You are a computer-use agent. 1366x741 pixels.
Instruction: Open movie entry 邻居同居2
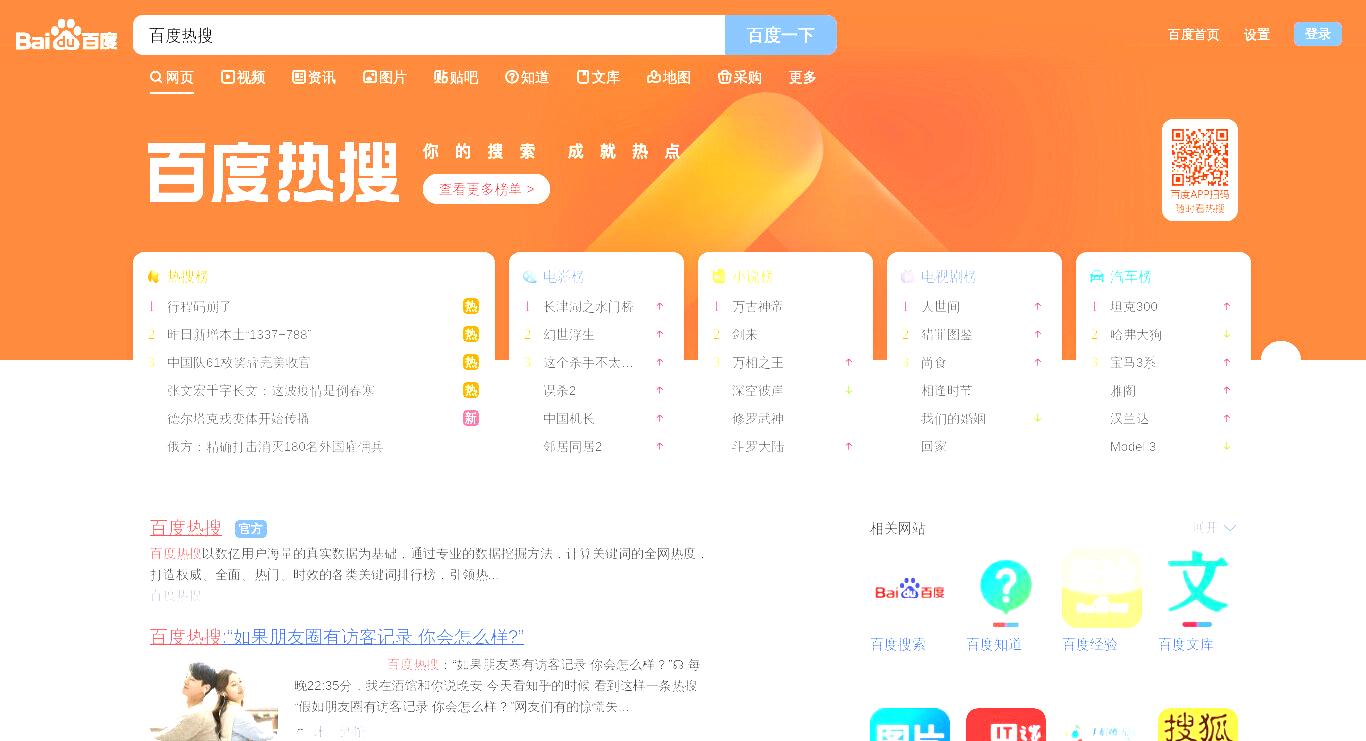tap(573, 446)
